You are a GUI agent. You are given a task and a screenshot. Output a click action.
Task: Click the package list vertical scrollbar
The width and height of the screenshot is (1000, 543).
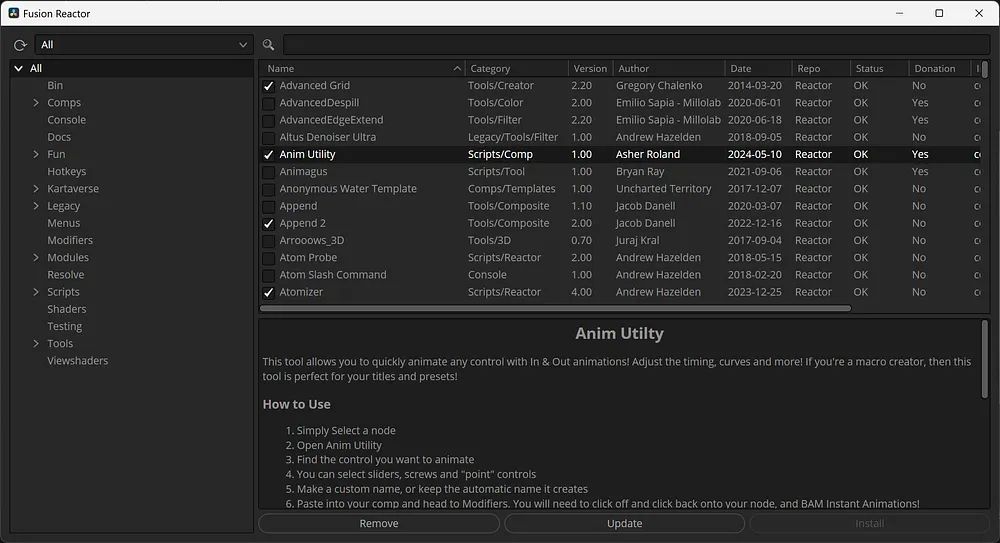[985, 70]
